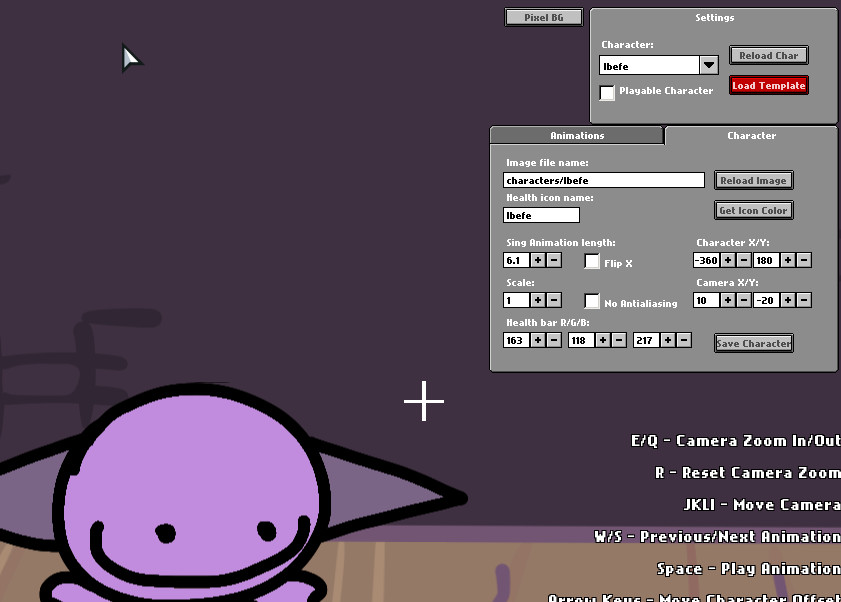Select the Character tab

pos(751,135)
